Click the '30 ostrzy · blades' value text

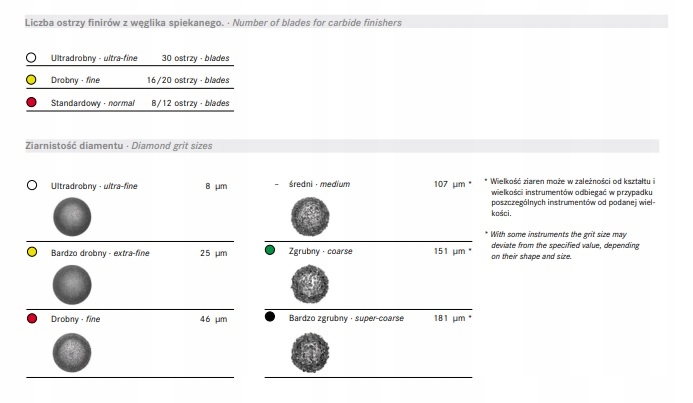pos(195,58)
